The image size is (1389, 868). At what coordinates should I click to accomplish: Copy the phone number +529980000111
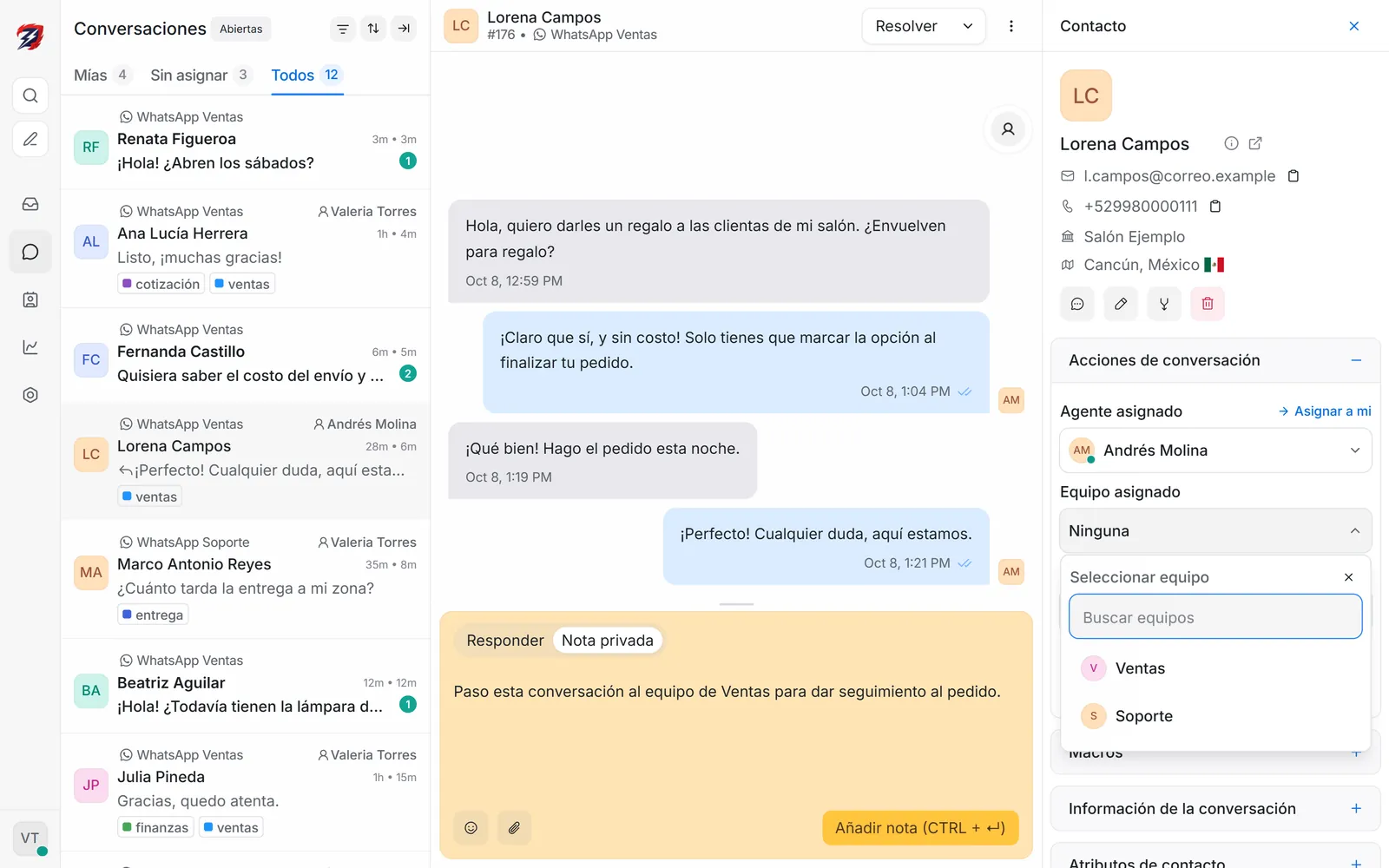point(1215,207)
